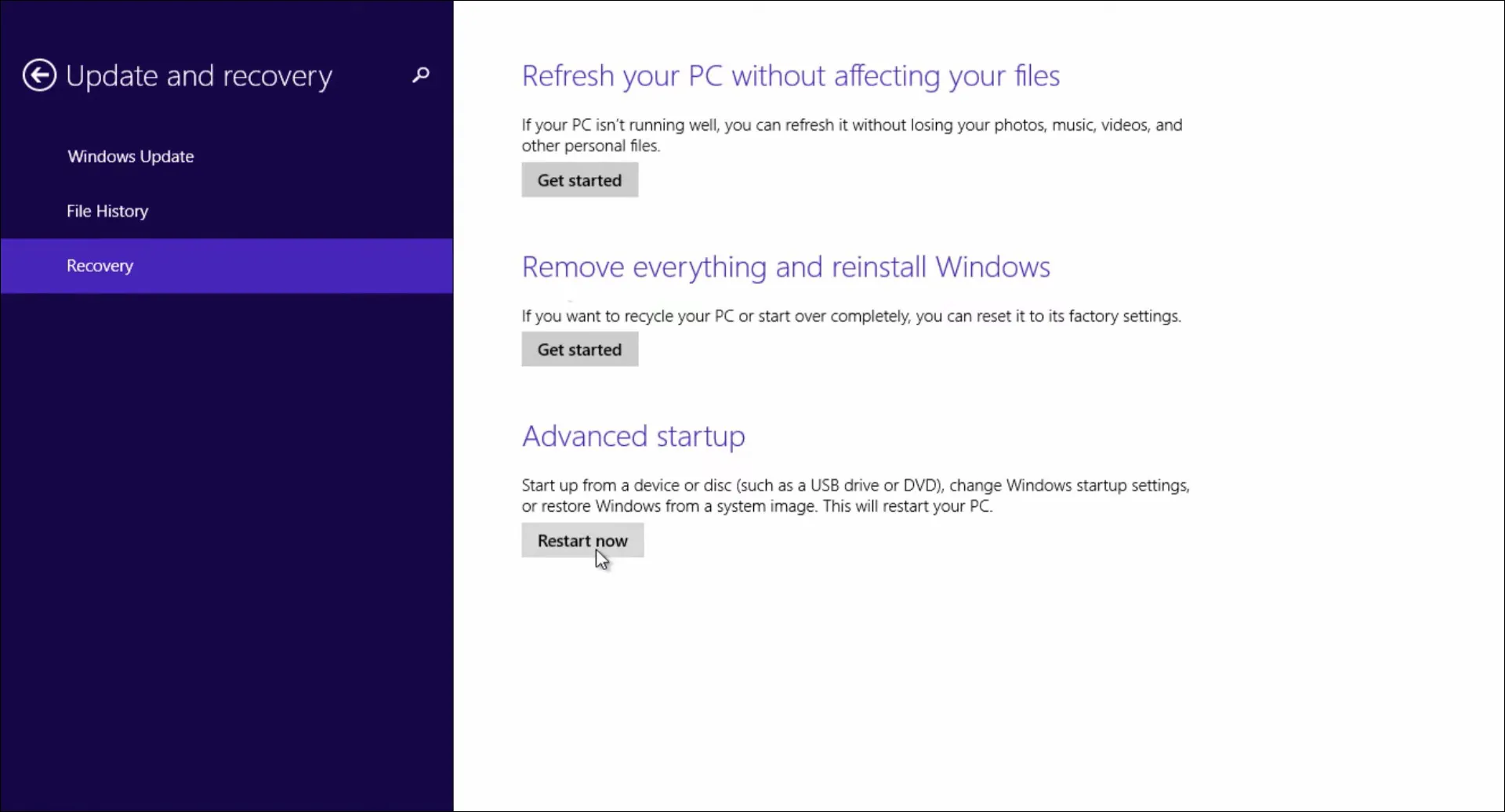Select the refresh description text

(x=852, y=135)
